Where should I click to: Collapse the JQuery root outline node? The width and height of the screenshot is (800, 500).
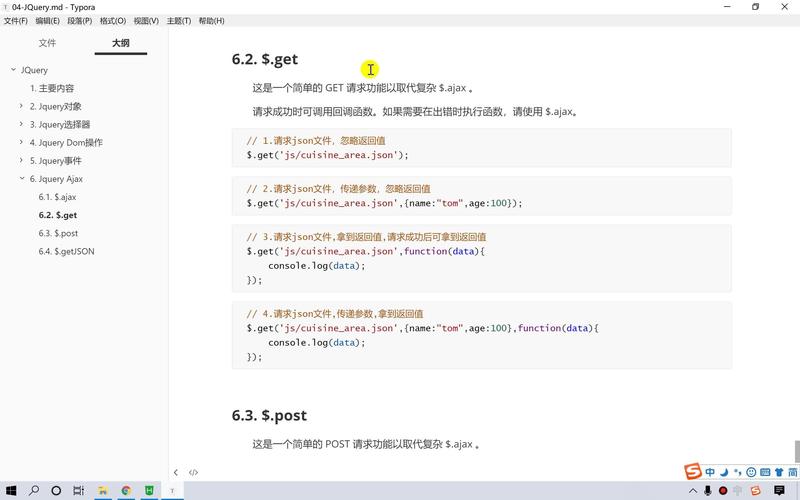(x=13, y=69)
